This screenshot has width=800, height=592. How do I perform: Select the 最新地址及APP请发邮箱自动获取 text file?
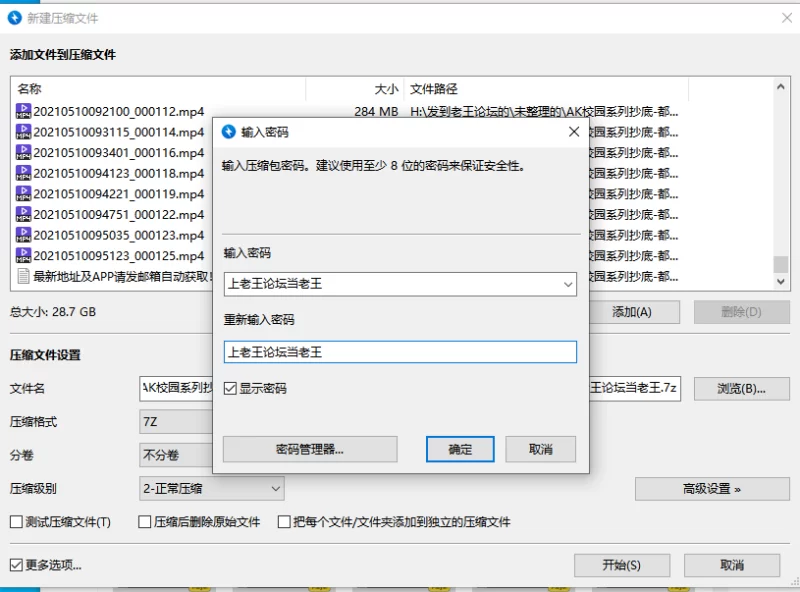(122, 277)
